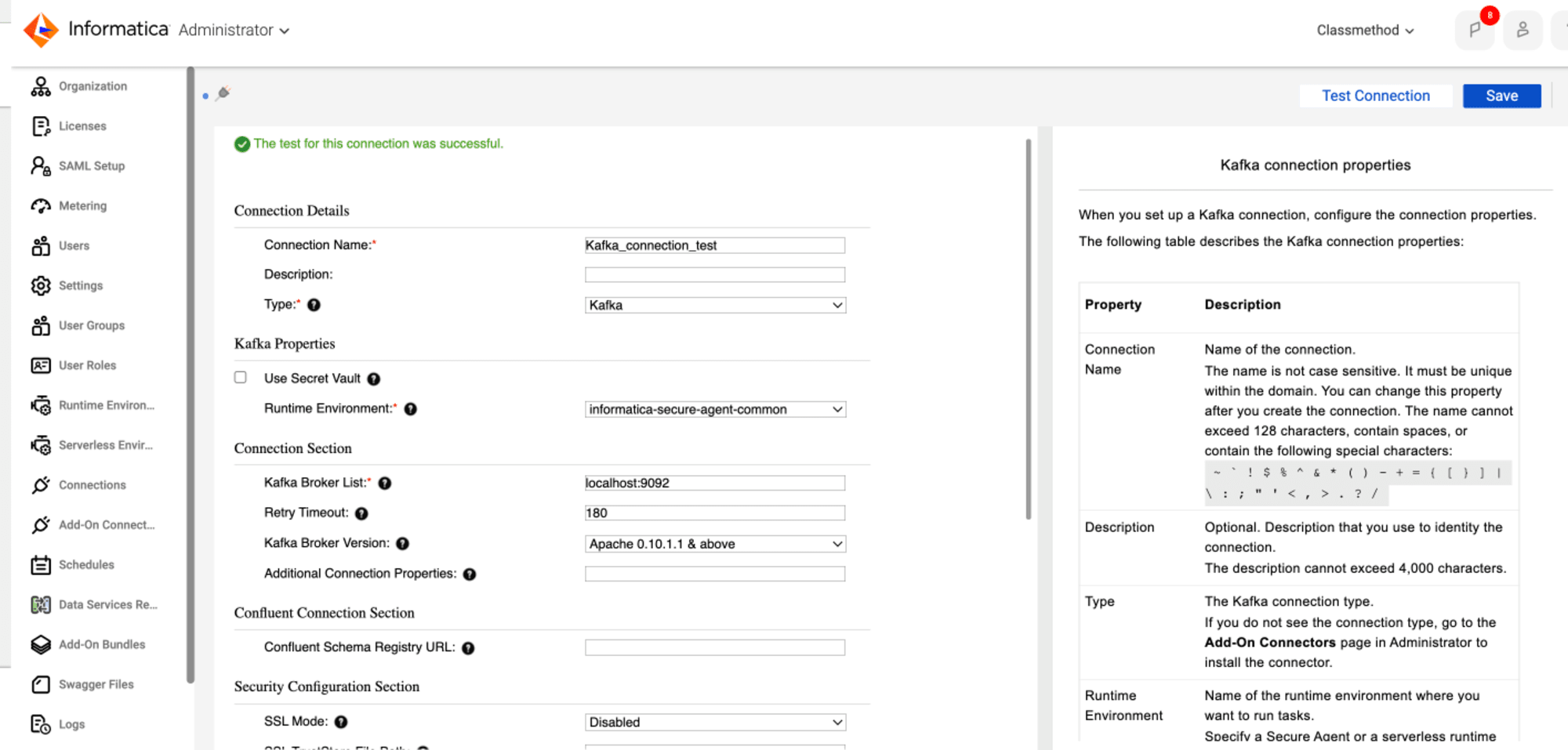Open Swagger Files icon
1568x750 pixels.
[41, 685]
